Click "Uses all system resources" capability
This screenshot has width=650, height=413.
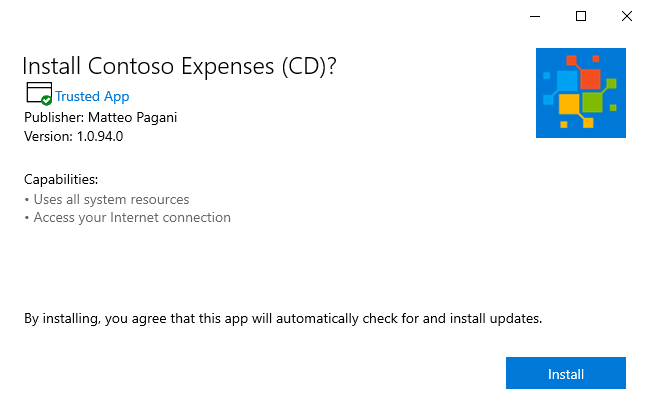click(111, 199)
